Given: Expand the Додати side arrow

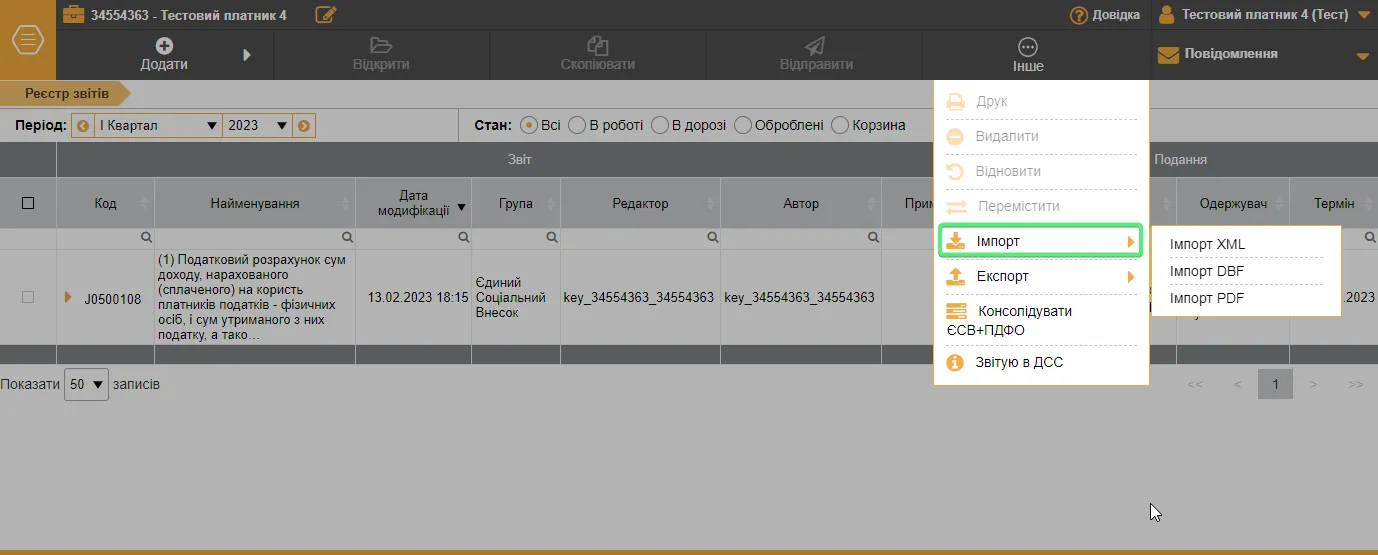Looking at the screenshot, I should (x=247, y=55).
